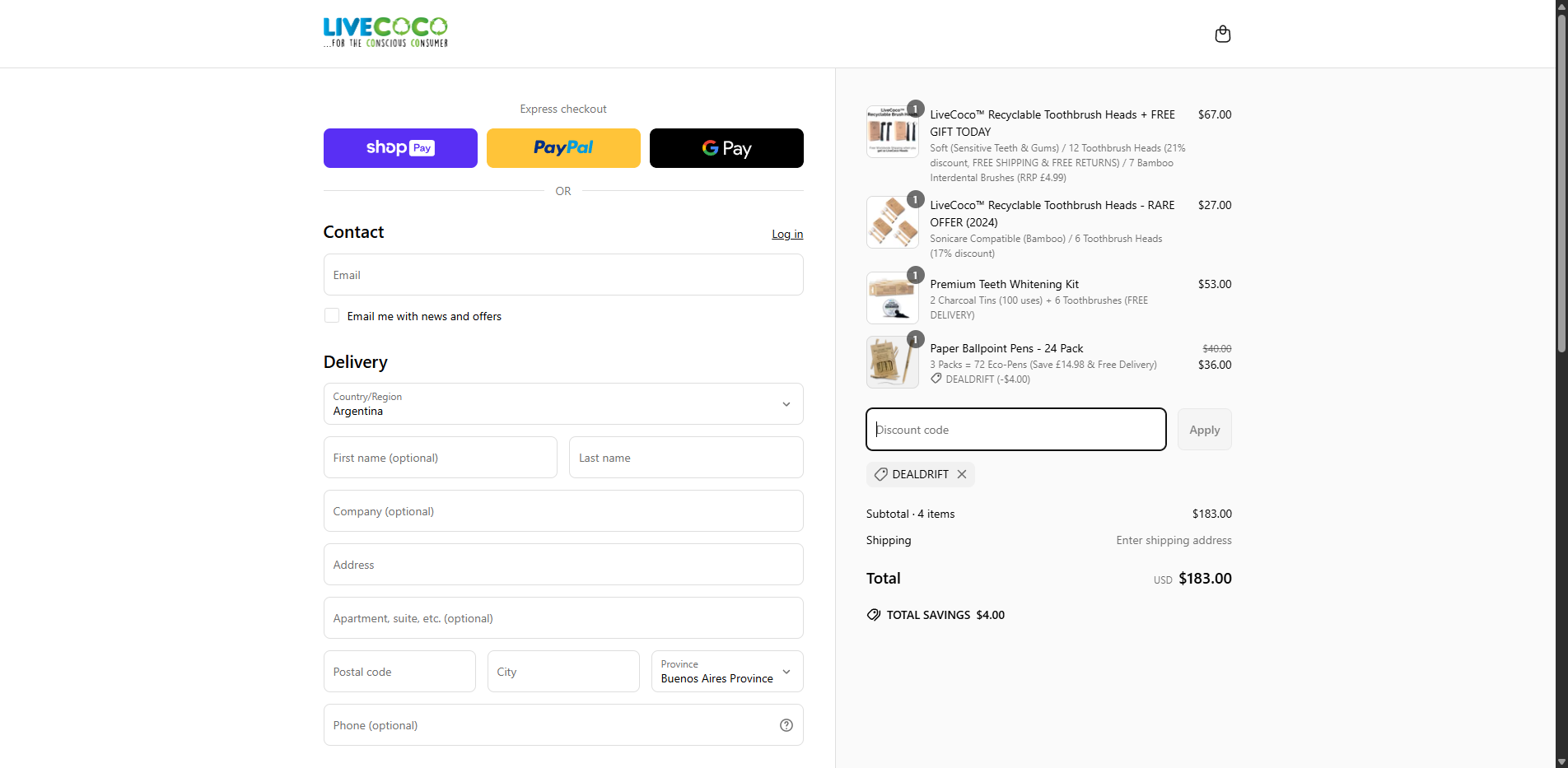Focus the Email input field

tap(563, 274)
